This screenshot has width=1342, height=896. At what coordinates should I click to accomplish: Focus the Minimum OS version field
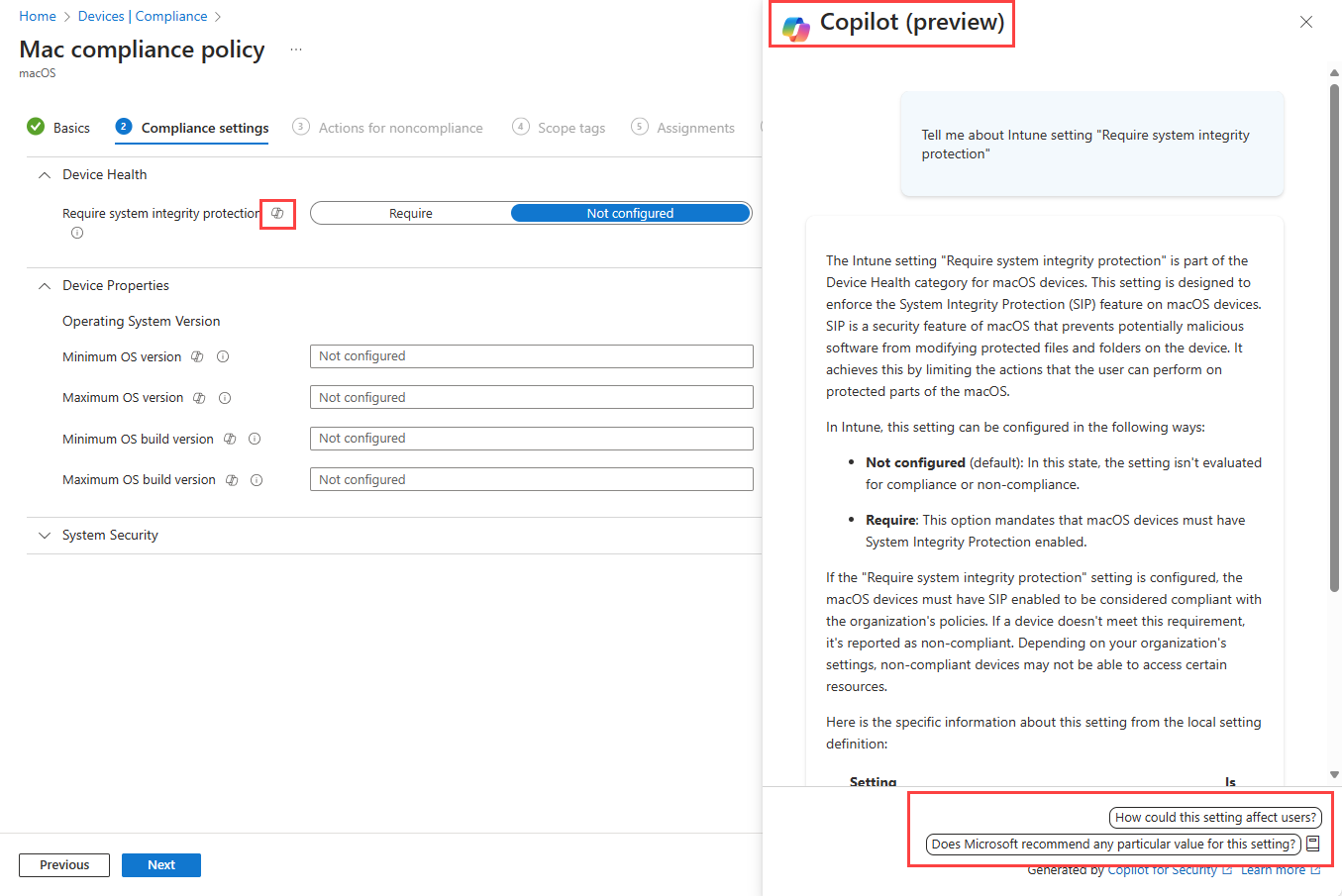pyautogui.click(x=532, y=356)
